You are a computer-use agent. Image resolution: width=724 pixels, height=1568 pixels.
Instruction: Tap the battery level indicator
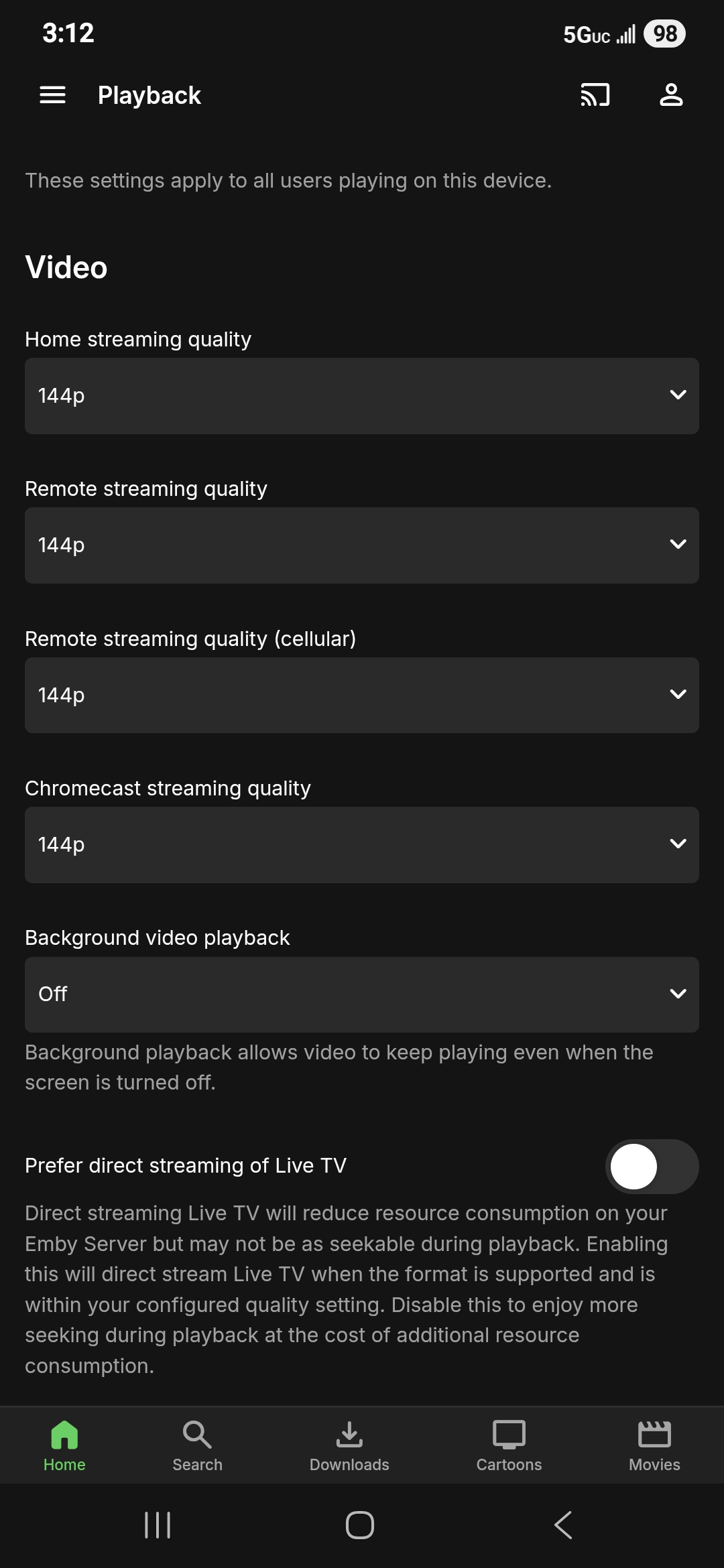click(x=664, y=34)
